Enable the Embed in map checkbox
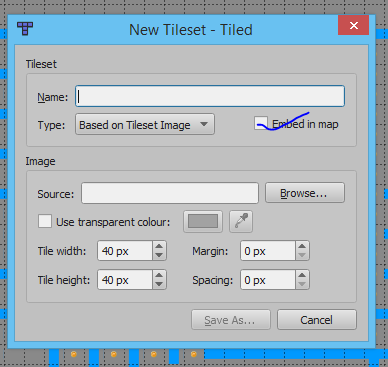388x367 pixels. [261, 123]
